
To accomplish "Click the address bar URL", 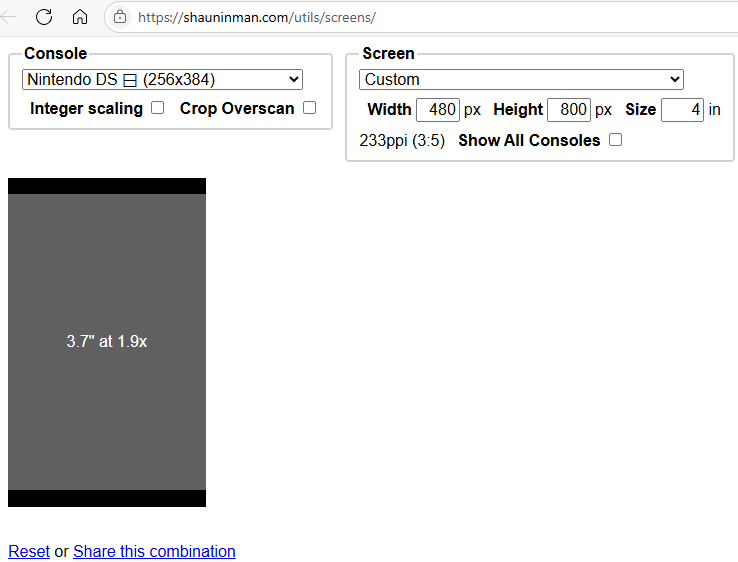I will click(x=257, y=17).
